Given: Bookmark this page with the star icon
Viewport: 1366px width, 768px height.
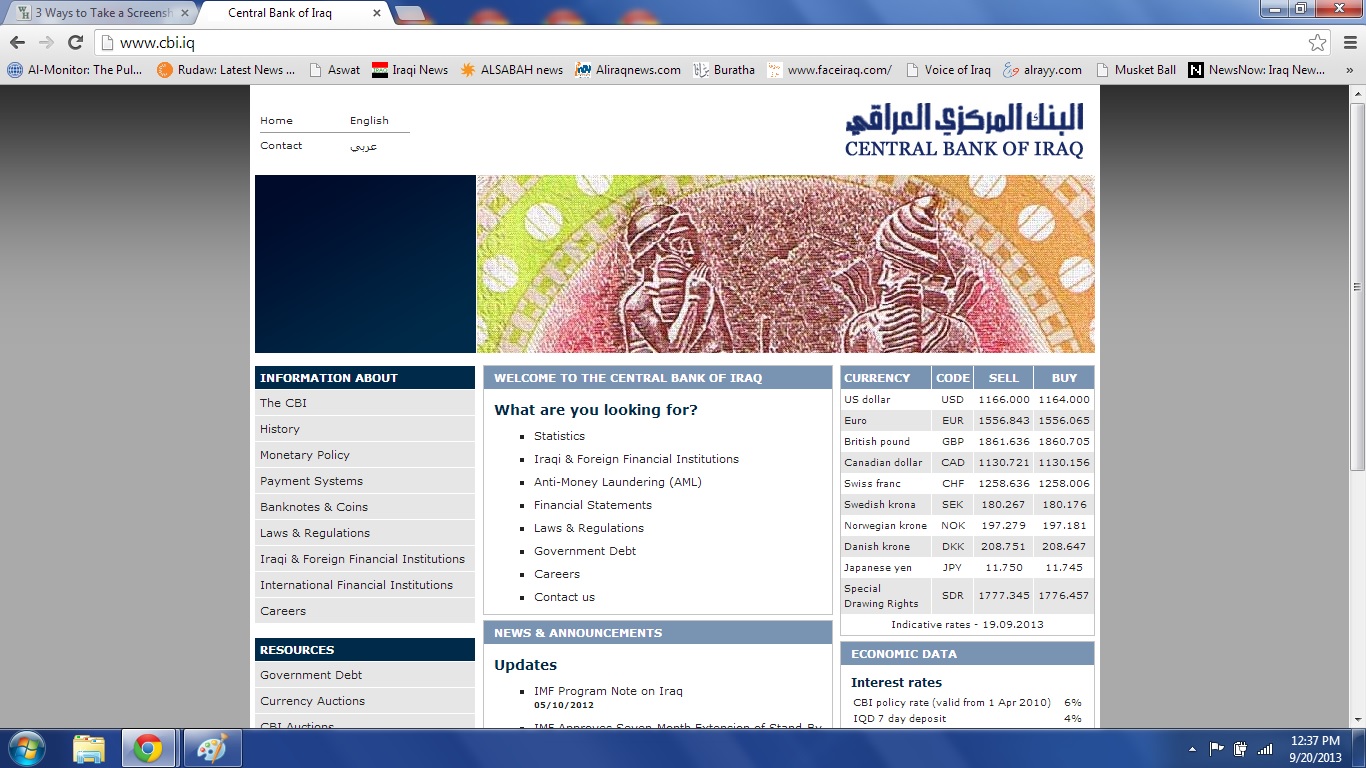Looking at the screenshot, I should (1318, 43).
